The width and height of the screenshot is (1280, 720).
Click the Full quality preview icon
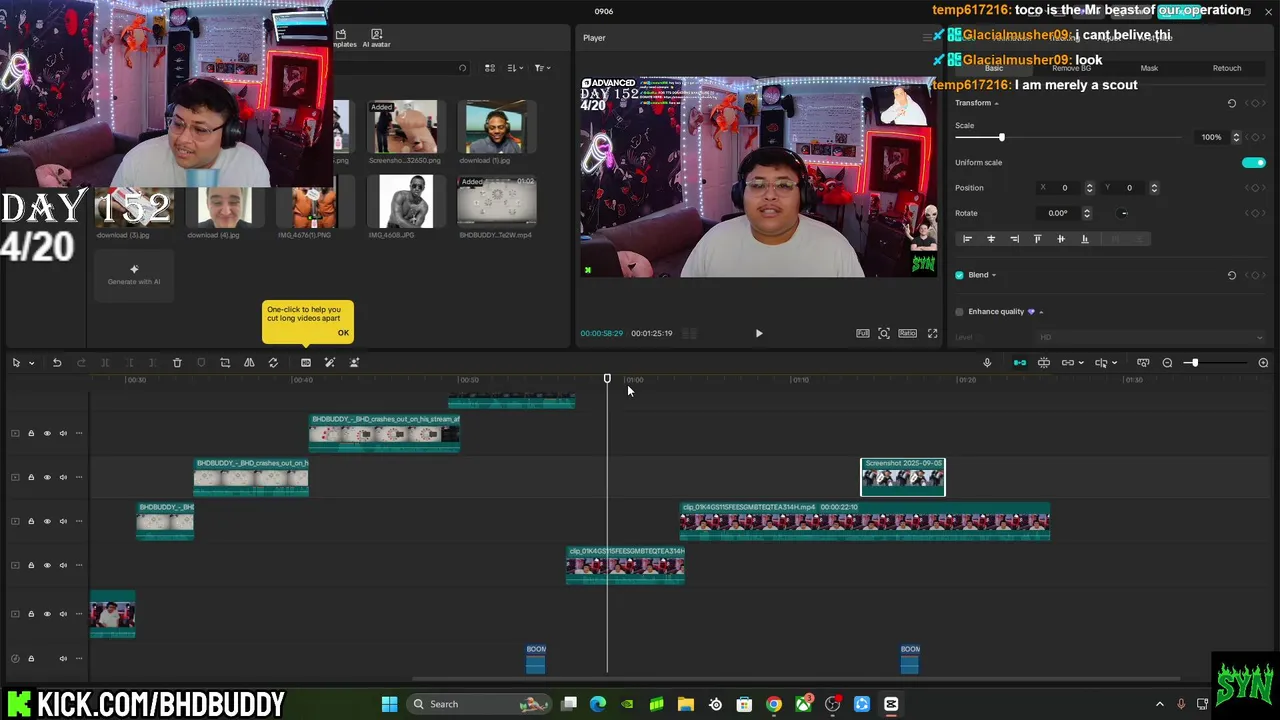pyautogui.click(x=862, y=333)
